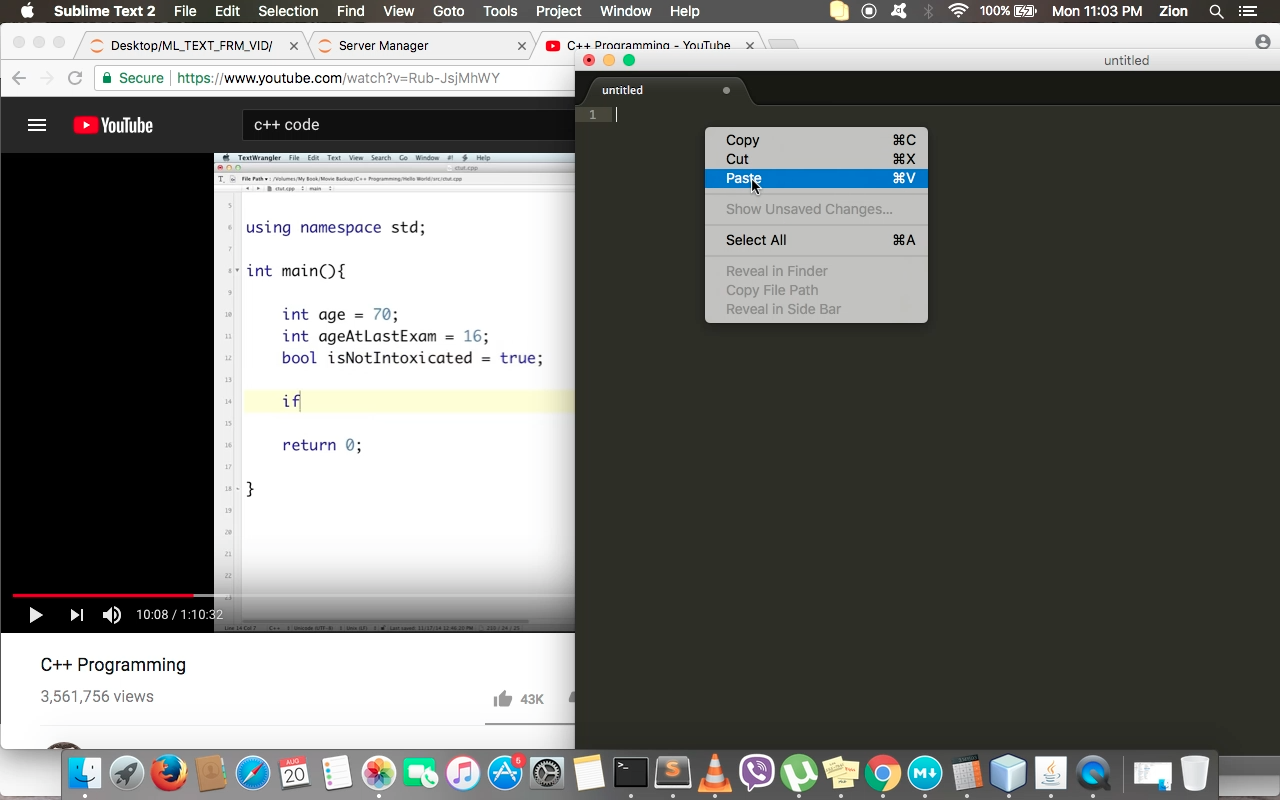Launch VLC from the dock

pyautogui.click(x=714, y=773)
